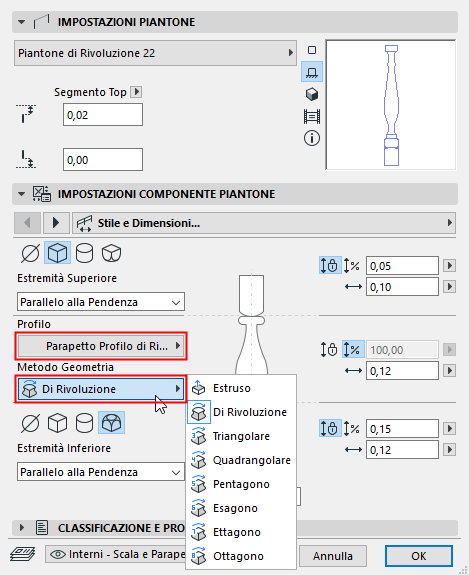
Task: Open the library part info icon
Action: 312,139
